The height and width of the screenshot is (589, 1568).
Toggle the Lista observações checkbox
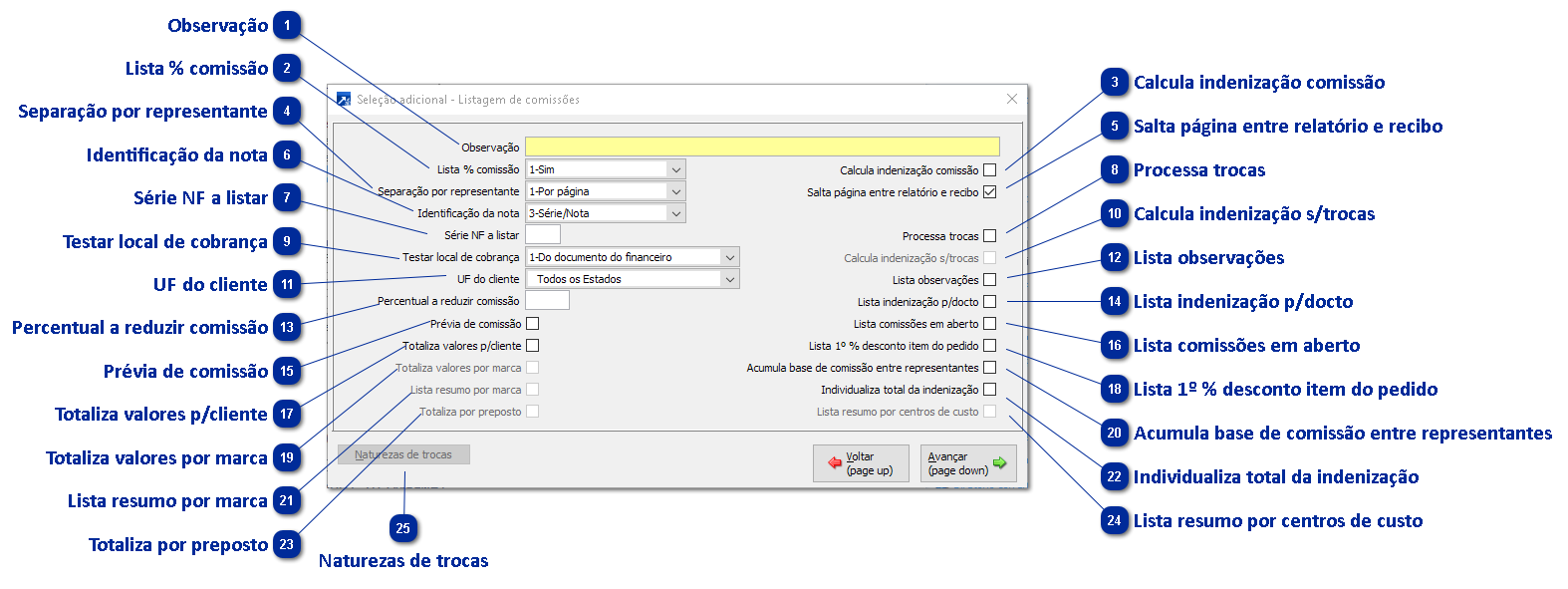[989, 280]
